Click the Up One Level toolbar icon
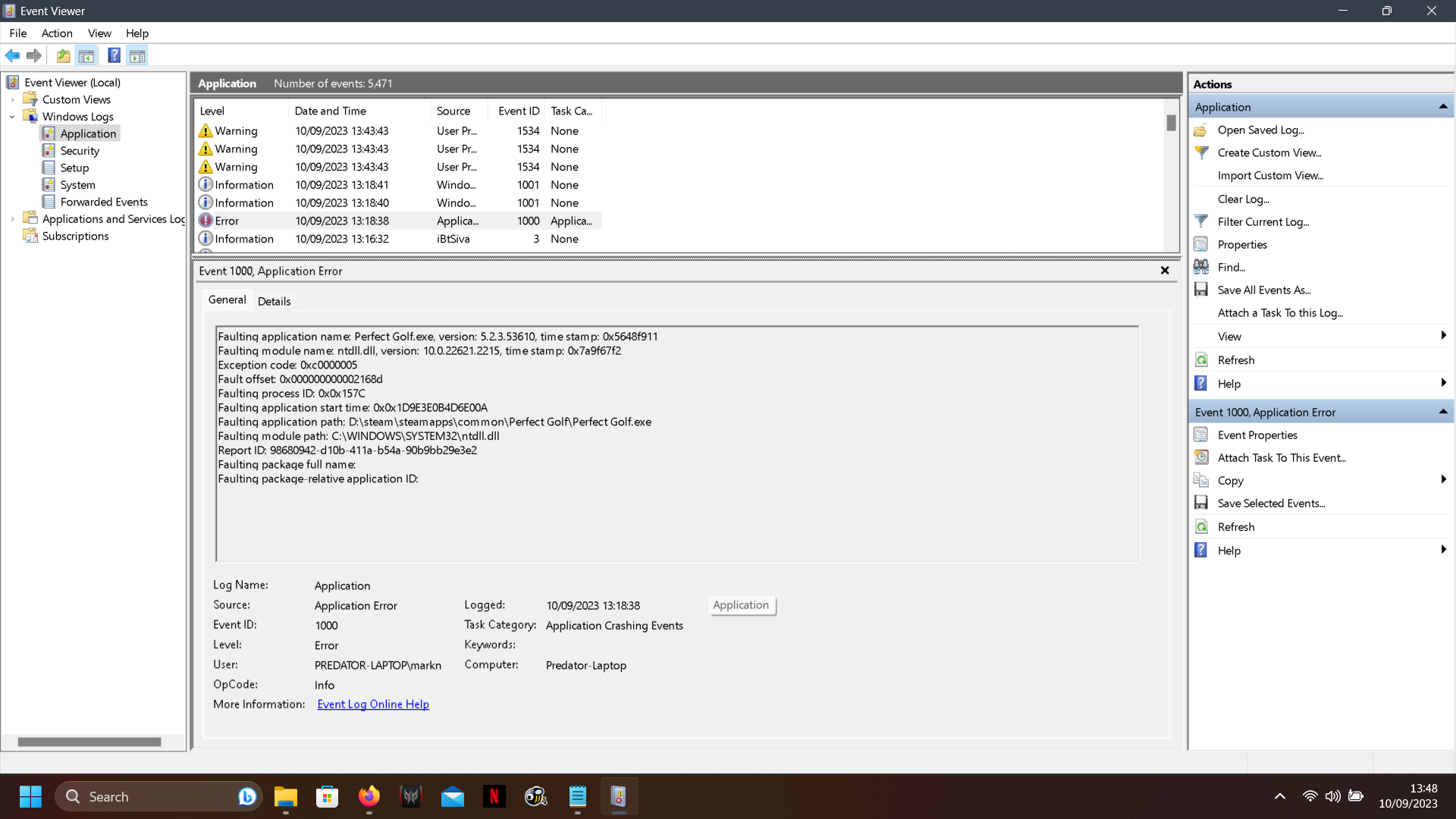 (x=63, y=55)
